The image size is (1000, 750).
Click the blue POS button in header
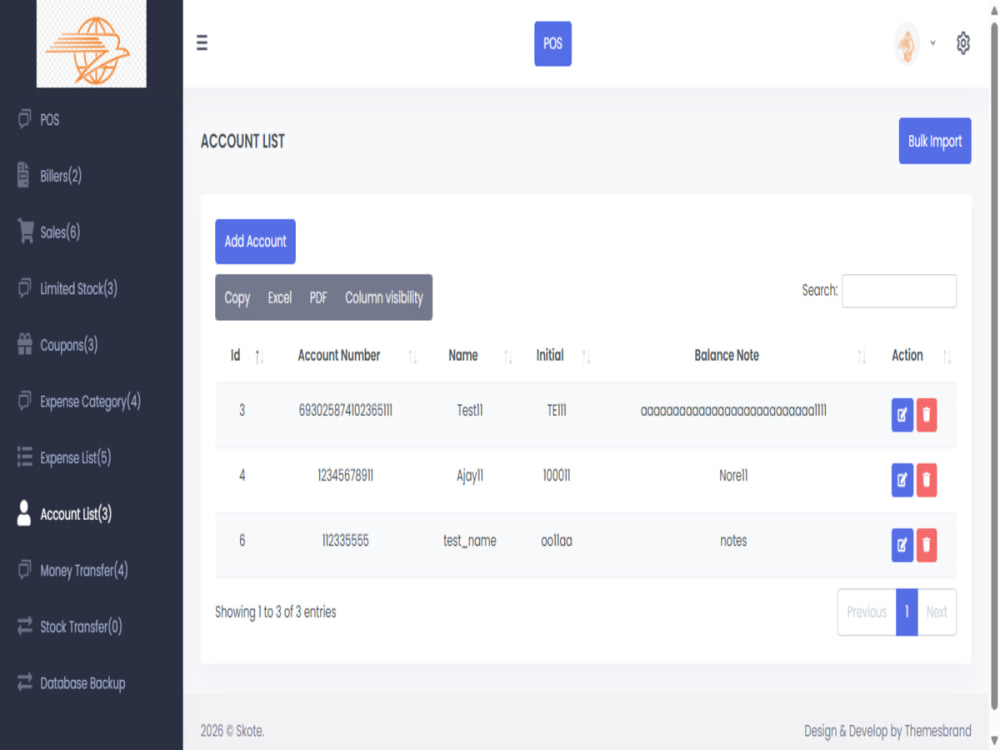[x=552, y=43]
